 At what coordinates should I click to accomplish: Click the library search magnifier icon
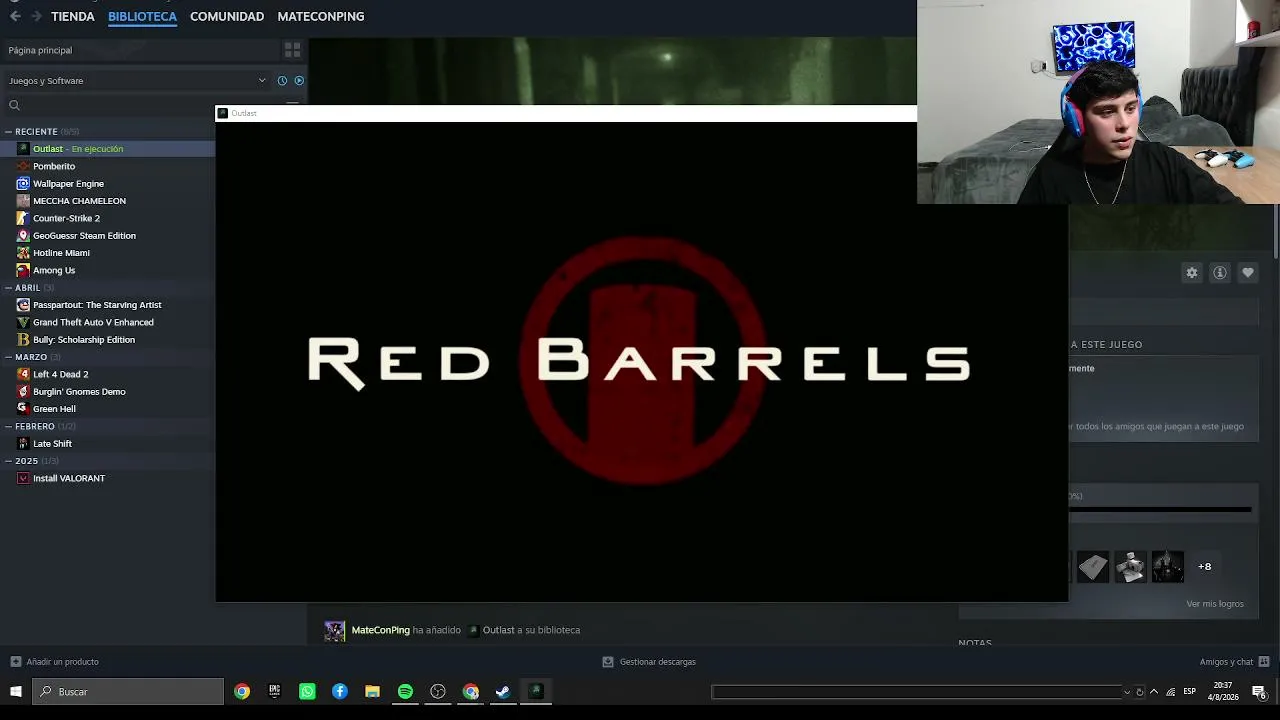[14, 105]
